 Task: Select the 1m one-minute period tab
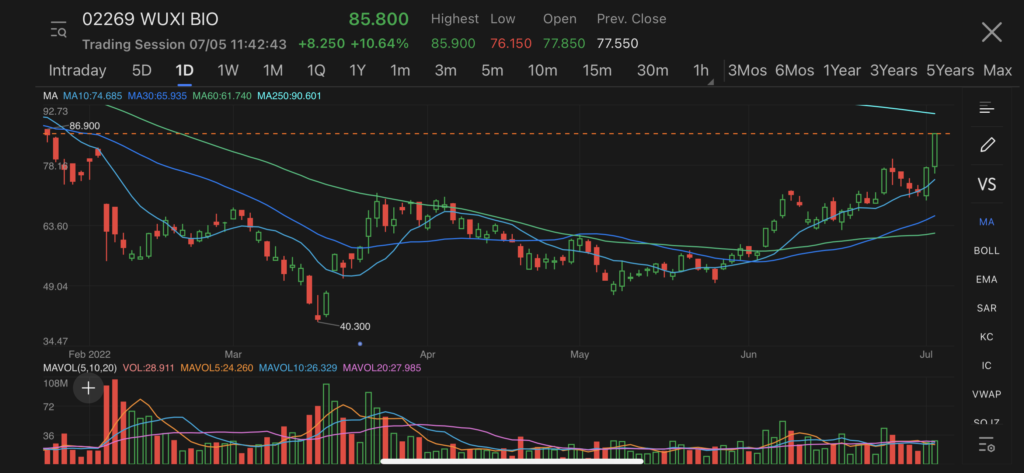(x=400, y=71)
